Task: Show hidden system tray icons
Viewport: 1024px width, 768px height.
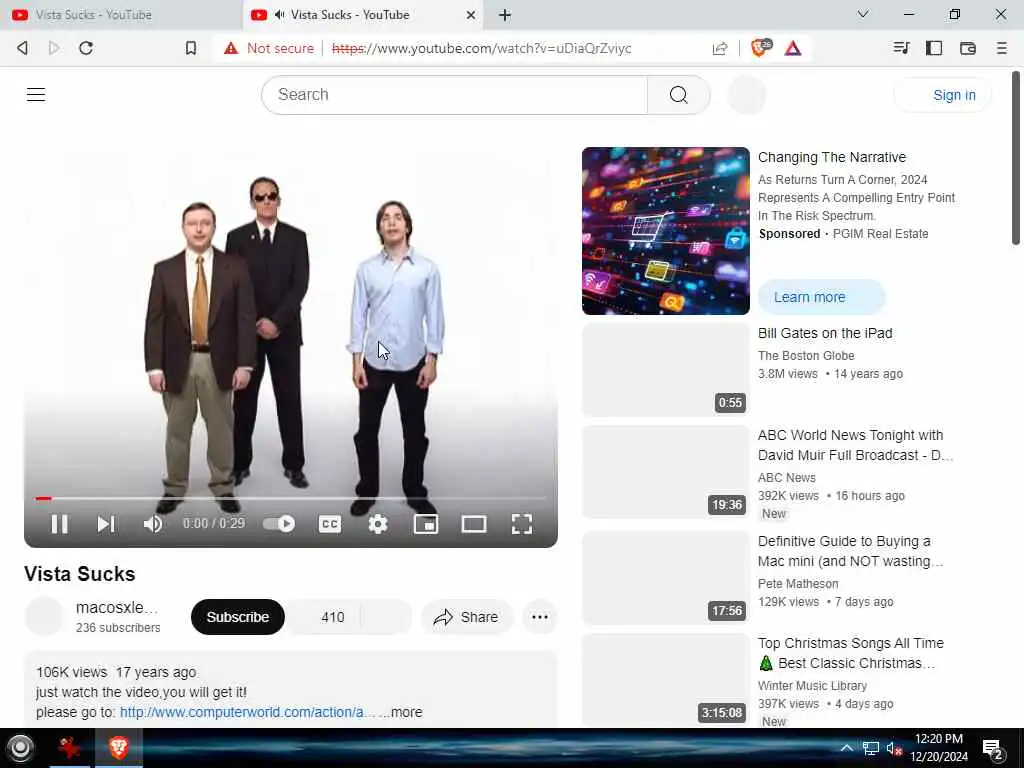Action: pyautogui.click(x=846, y=748)
